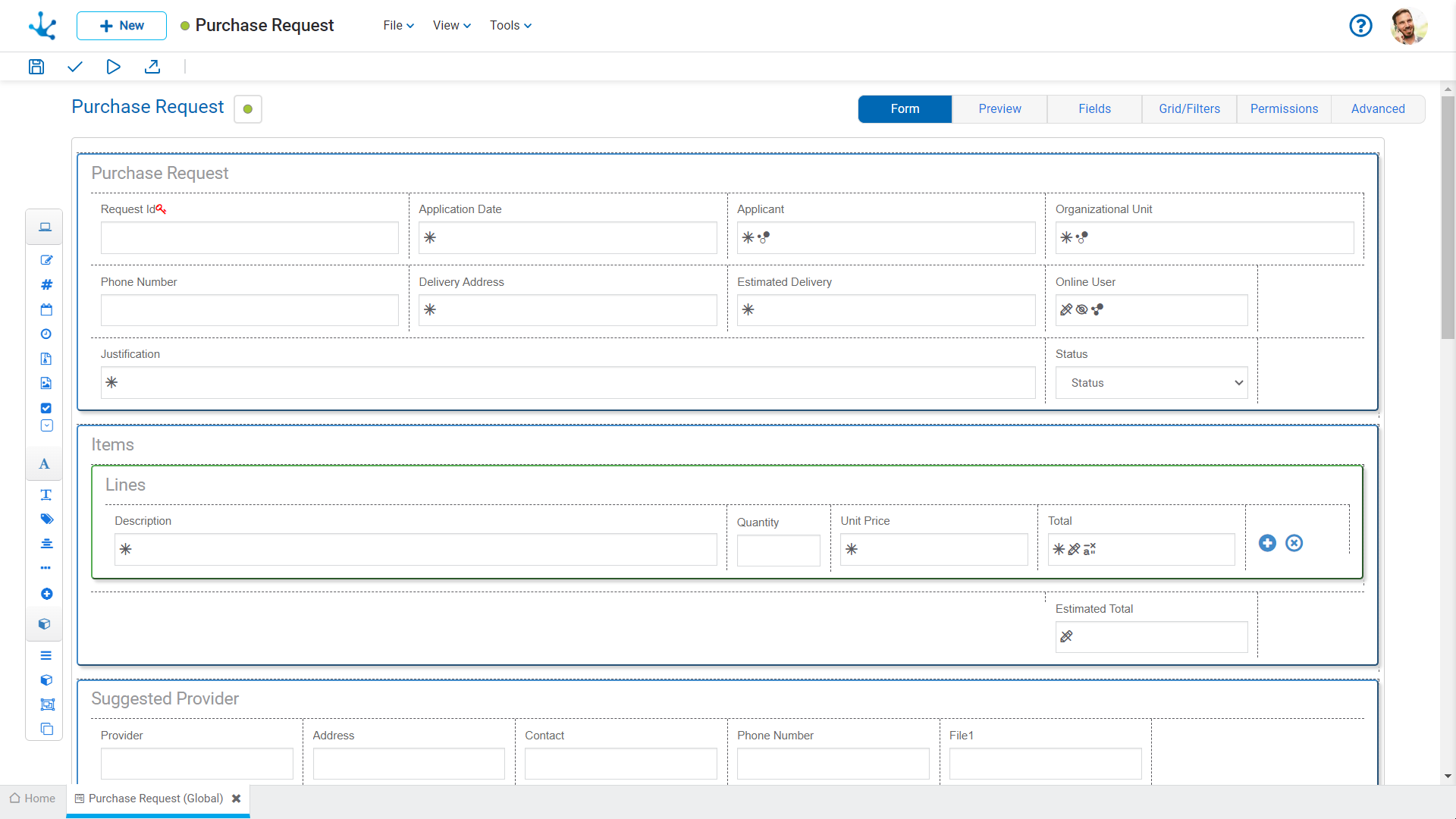Toggle the Applicant field required setting
Viewport: 1456px width, 819px height.
[x=748, y=237]
